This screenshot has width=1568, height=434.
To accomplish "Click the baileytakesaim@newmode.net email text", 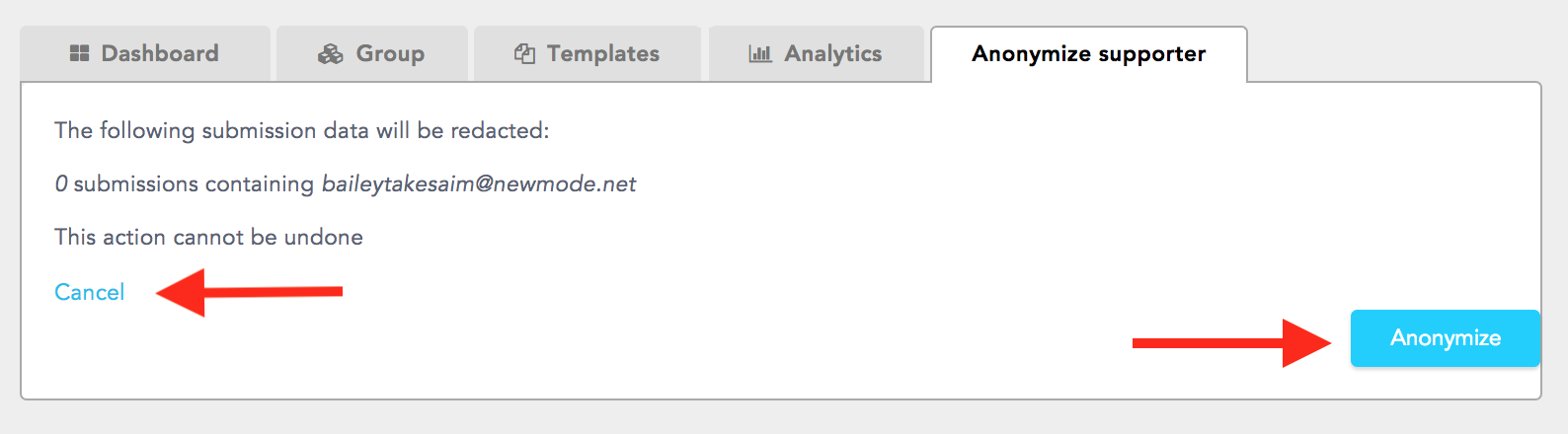I will tap(479, 183).
